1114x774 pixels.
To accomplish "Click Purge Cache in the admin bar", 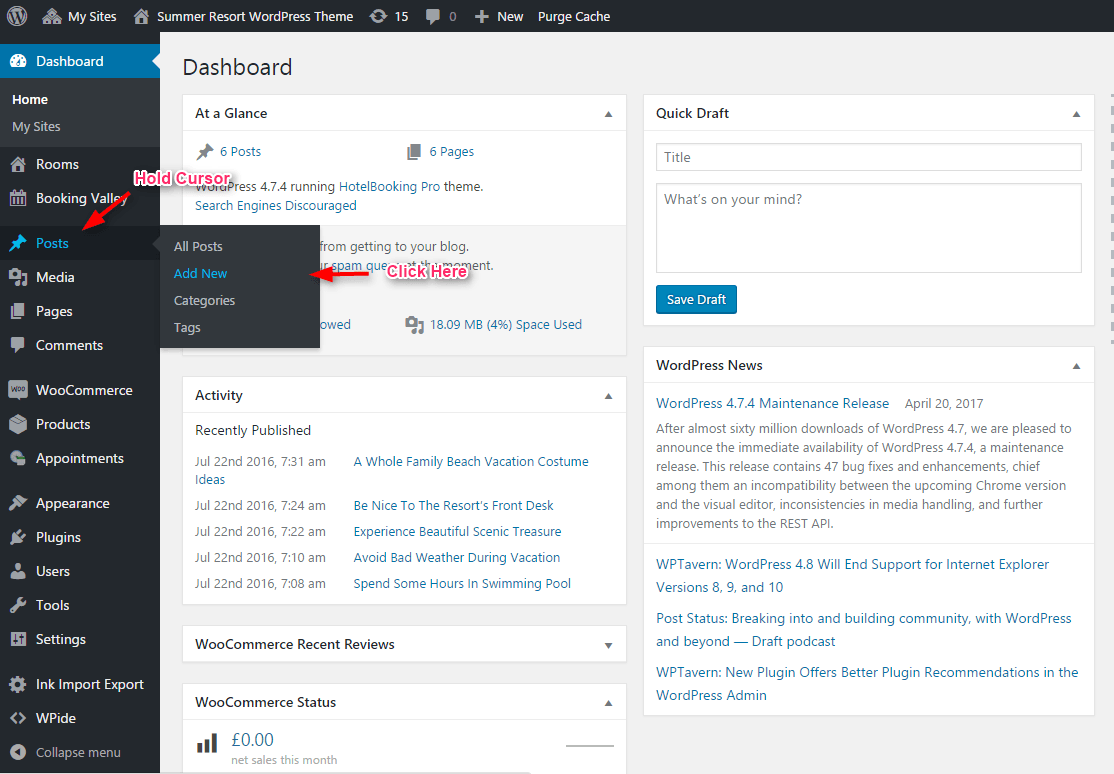I will pos(574,16).
